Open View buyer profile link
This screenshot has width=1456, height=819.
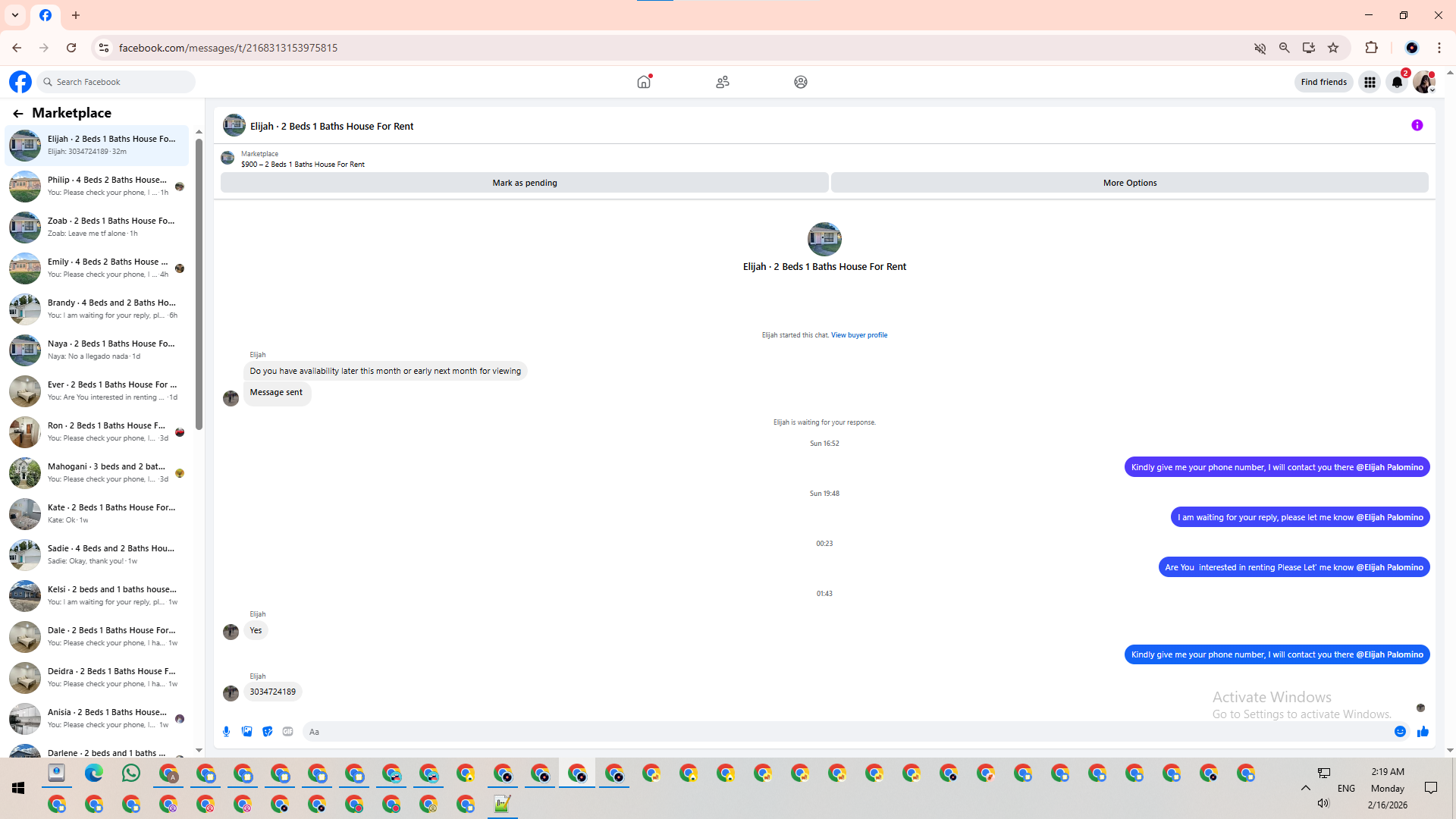pos(858,335)
